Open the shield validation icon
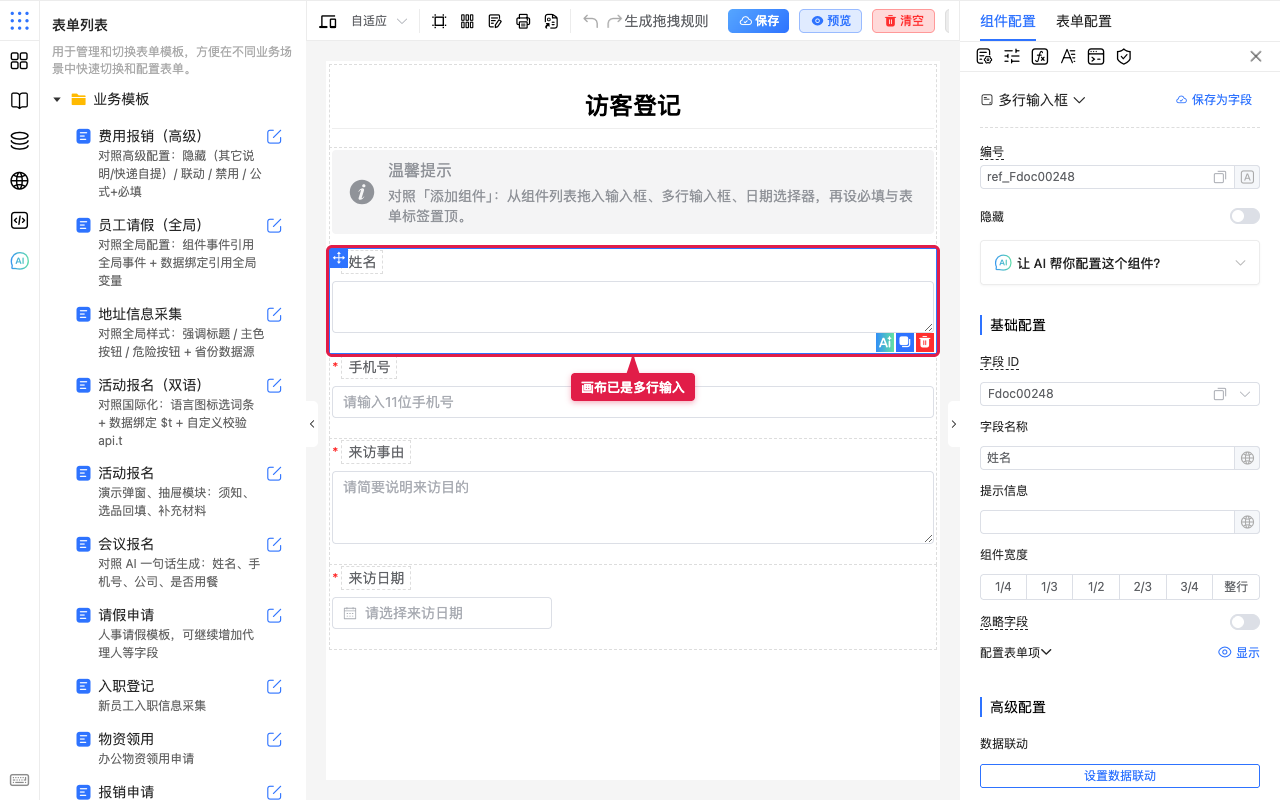Screen dimensions: 1280x800 (x=1124, y=57)
